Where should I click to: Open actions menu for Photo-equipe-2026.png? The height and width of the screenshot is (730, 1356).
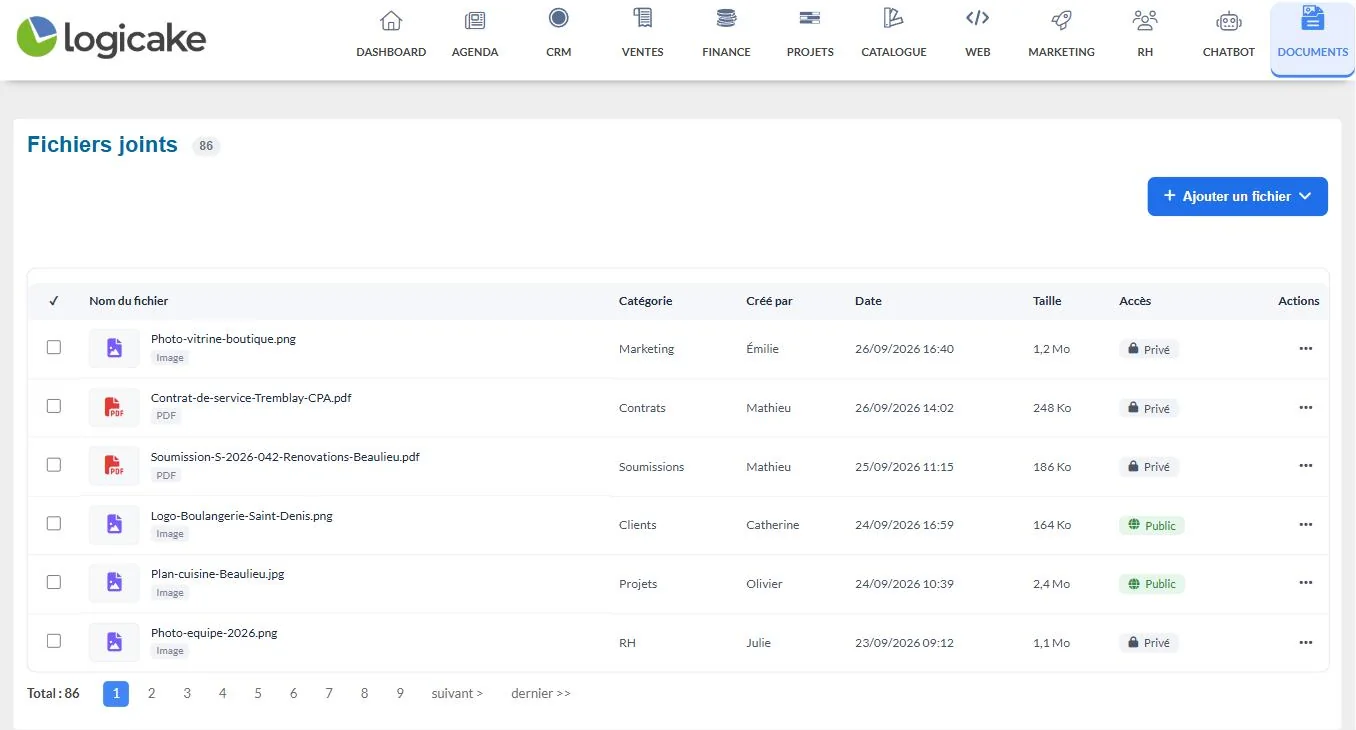point(1305,642)
